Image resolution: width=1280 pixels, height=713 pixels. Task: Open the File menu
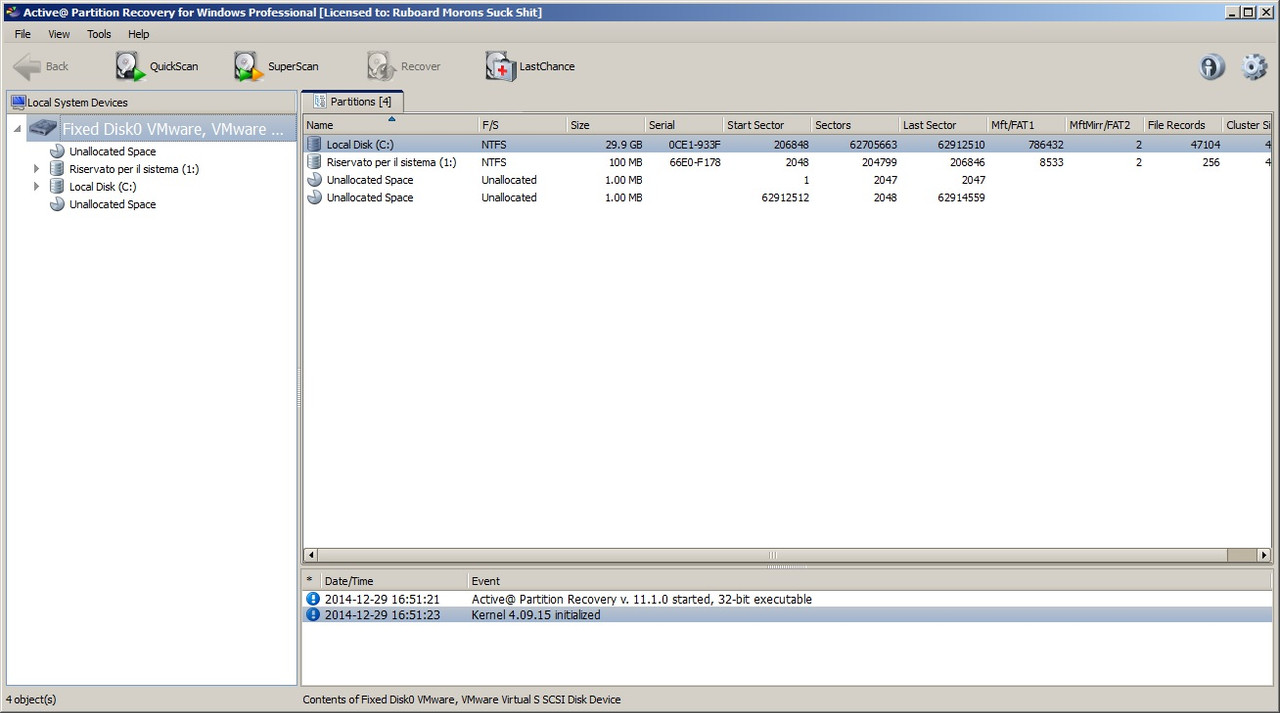(x=23, y=34)
